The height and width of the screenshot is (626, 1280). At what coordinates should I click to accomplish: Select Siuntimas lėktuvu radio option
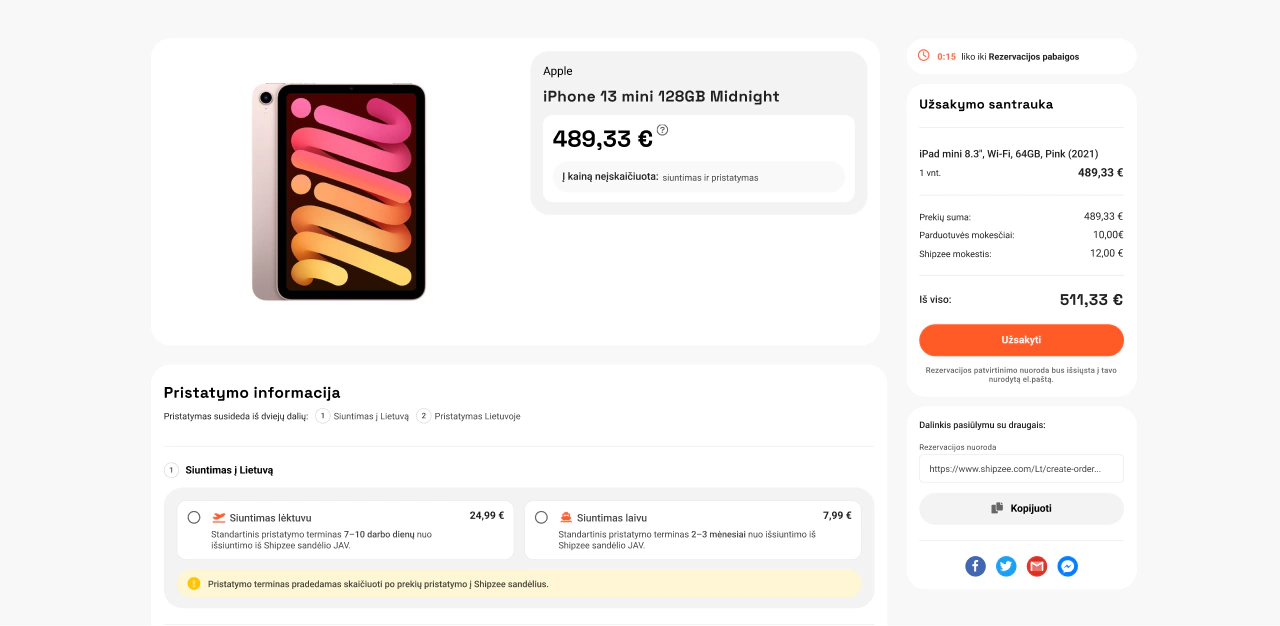194,517
